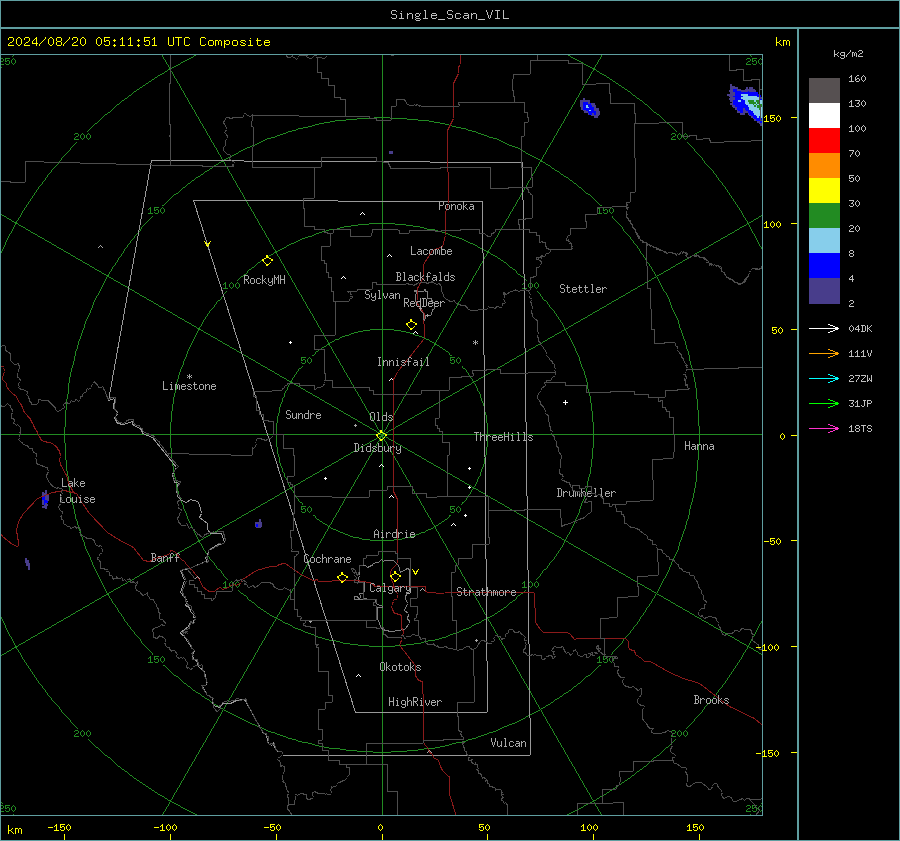Screen dimensions: 900x841
Task: Click the Okotoks town label
Action: (x=400, y=667)
